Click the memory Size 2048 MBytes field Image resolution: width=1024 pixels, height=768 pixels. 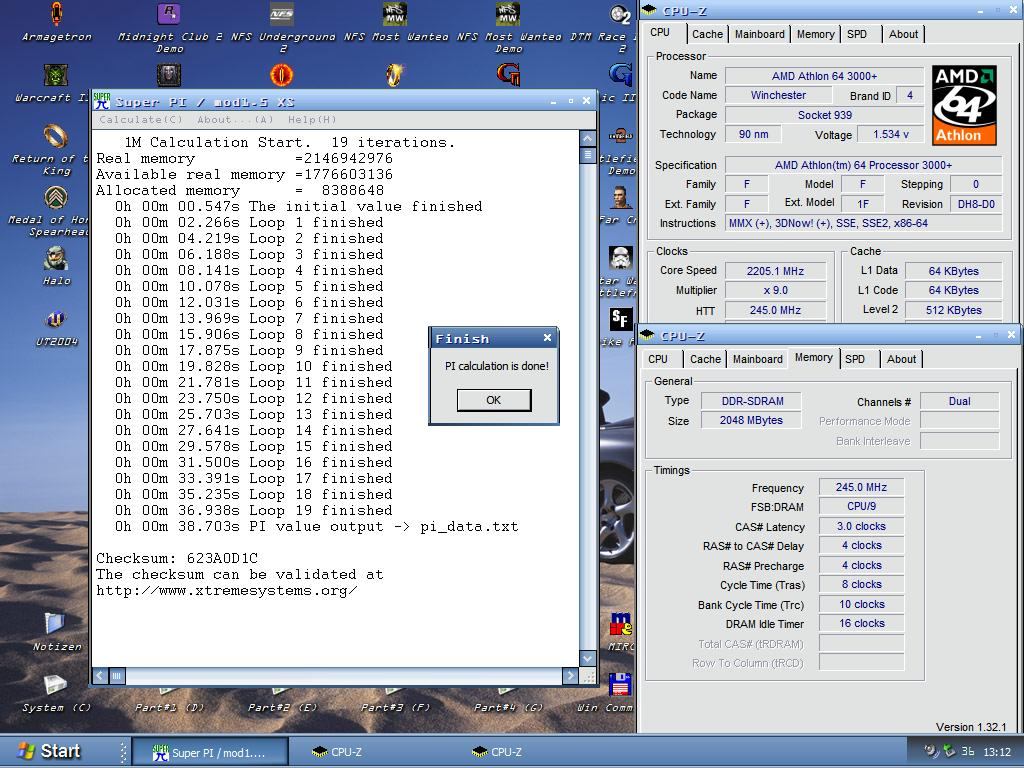click(x=751, y=421)
